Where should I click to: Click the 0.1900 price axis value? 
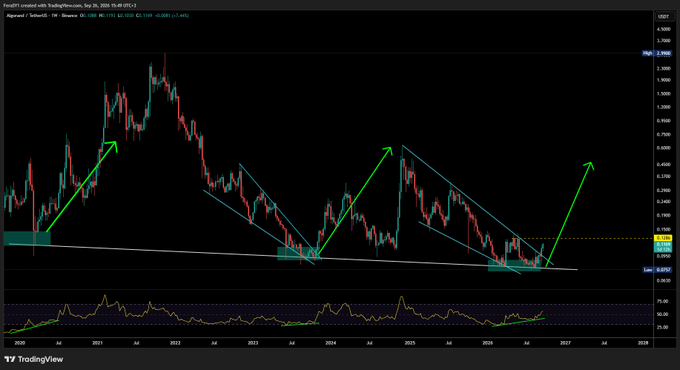664,215
